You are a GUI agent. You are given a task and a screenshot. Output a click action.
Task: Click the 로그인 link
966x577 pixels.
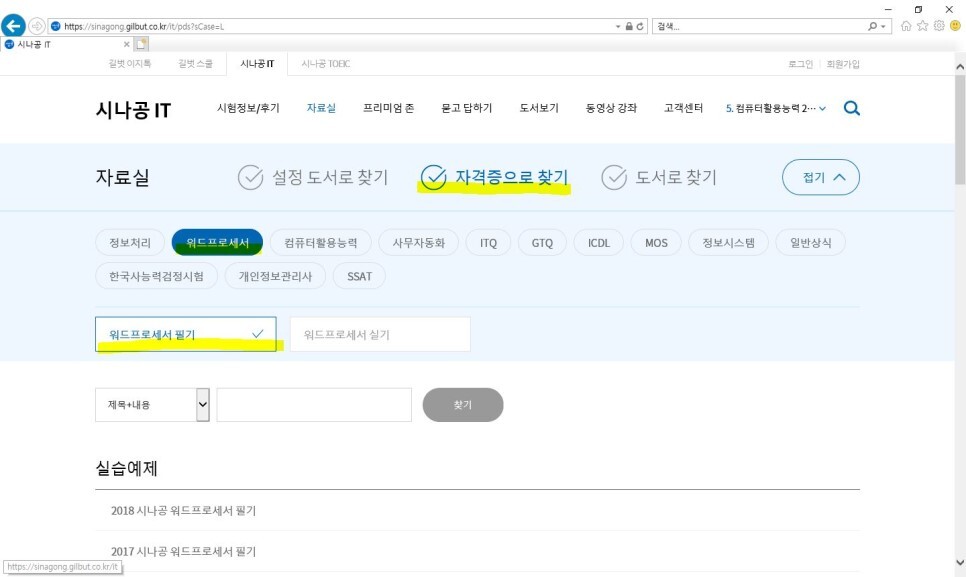point(800,64)
